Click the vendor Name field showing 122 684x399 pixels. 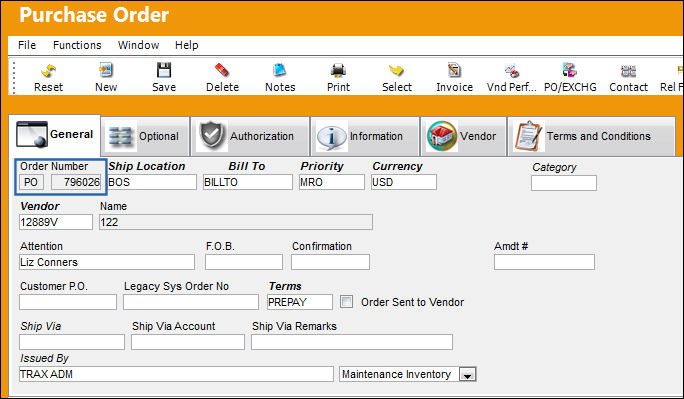point(236,222)
